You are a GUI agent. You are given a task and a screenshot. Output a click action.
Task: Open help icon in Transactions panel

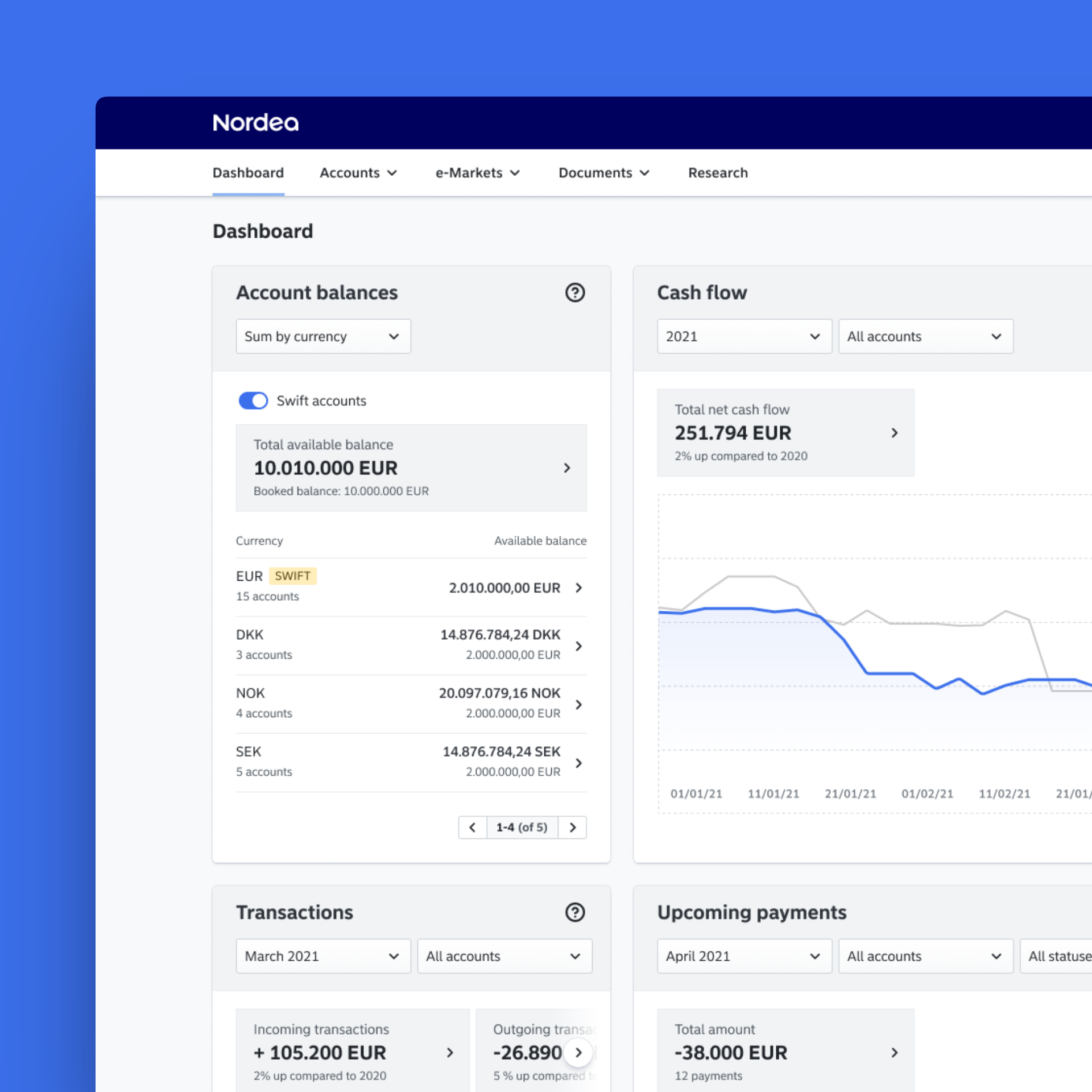[575, 912]
